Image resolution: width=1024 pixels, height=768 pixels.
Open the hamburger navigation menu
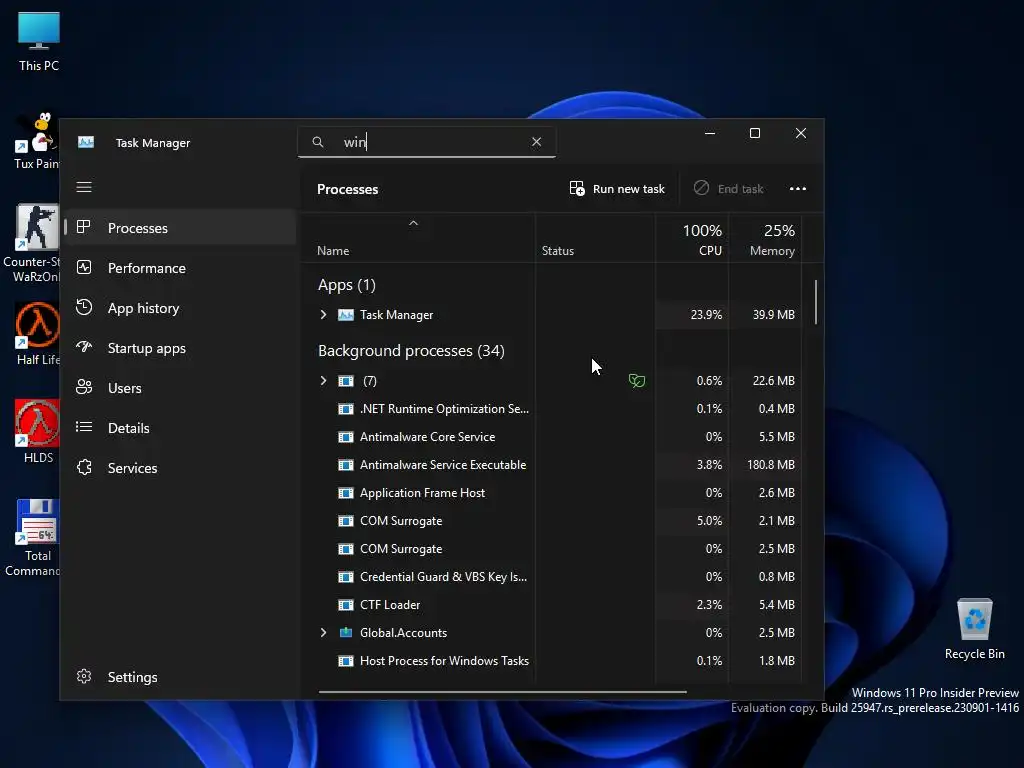coord(84,187)
